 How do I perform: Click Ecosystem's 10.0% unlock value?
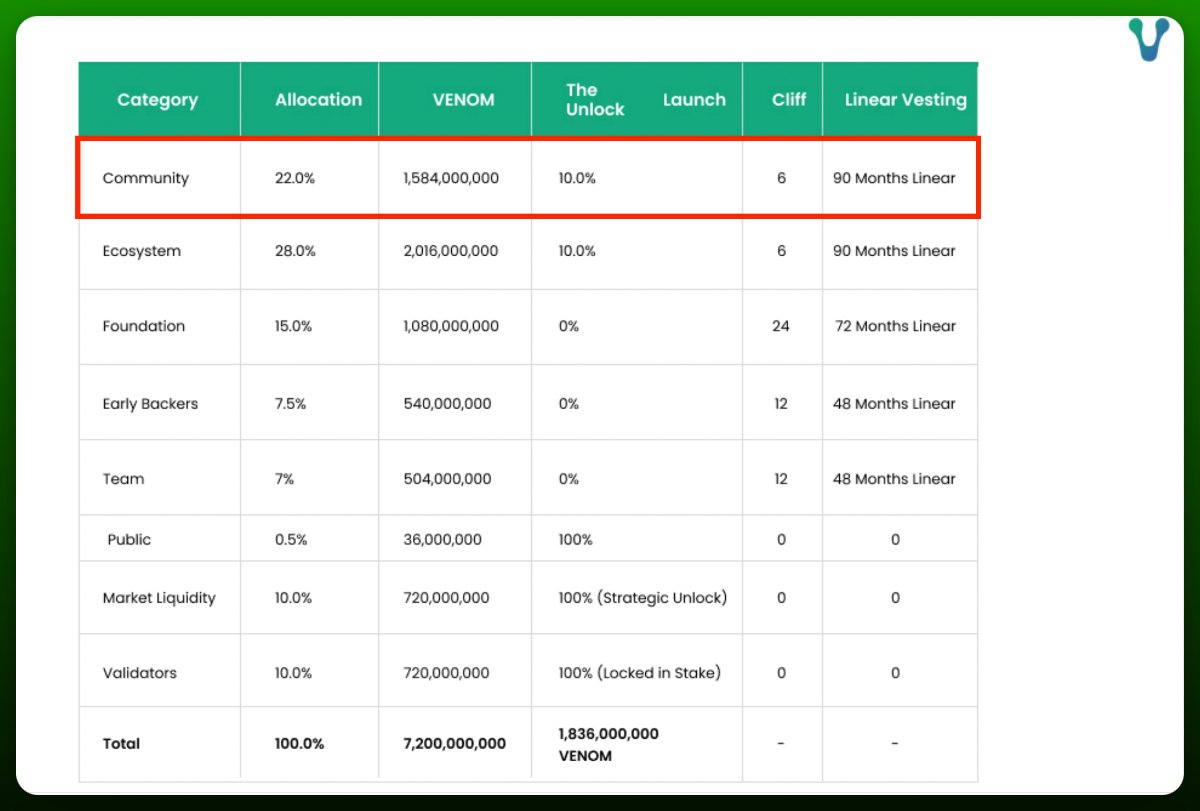coord(577,251)
